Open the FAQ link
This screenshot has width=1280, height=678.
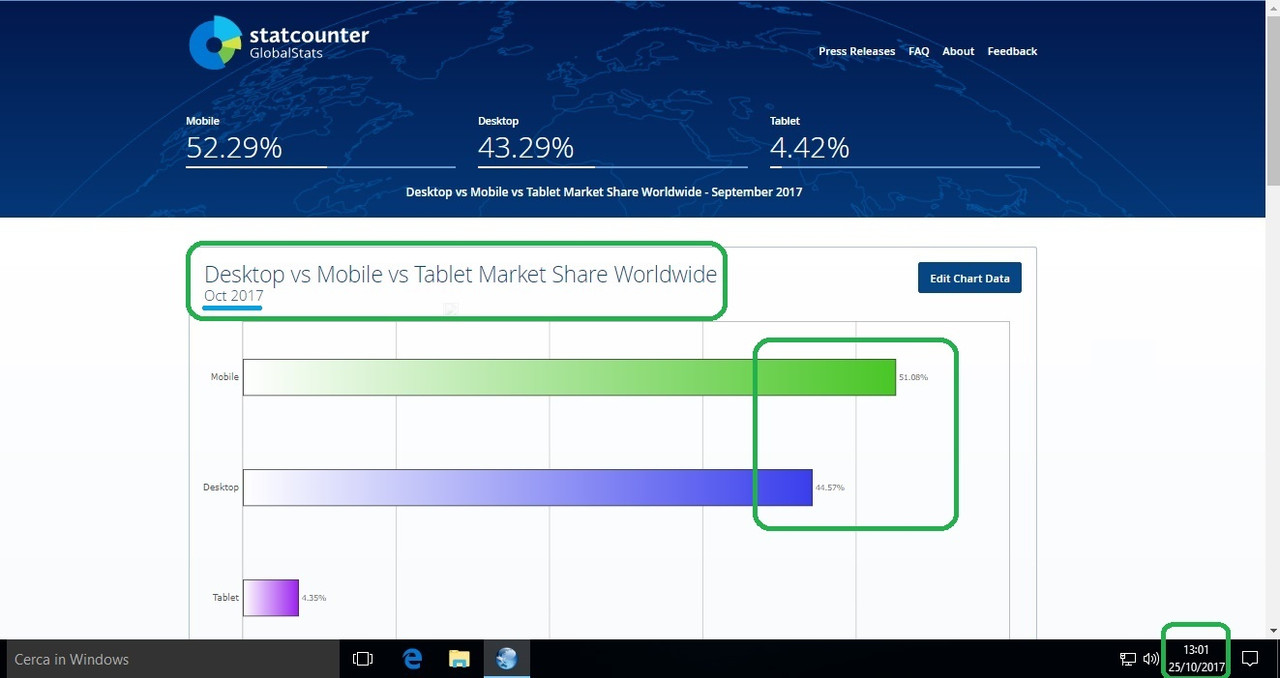(x=919, y=51)
